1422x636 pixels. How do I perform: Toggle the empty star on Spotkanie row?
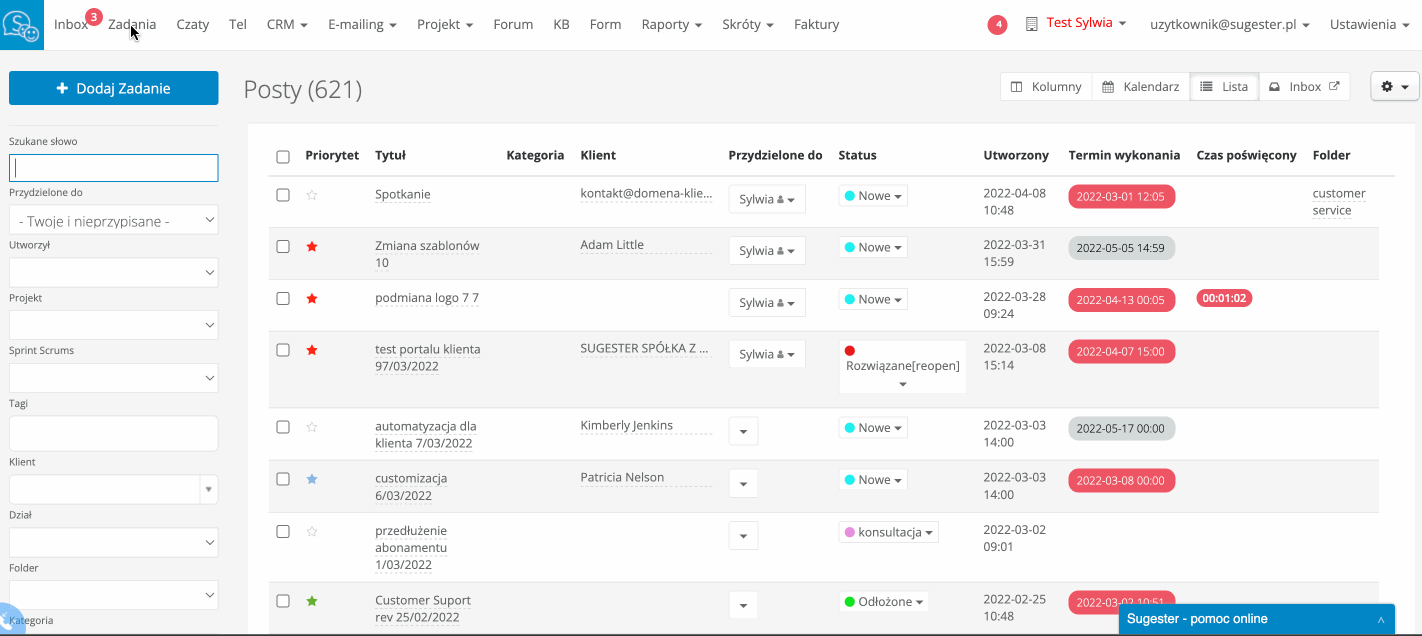point(312,195)
